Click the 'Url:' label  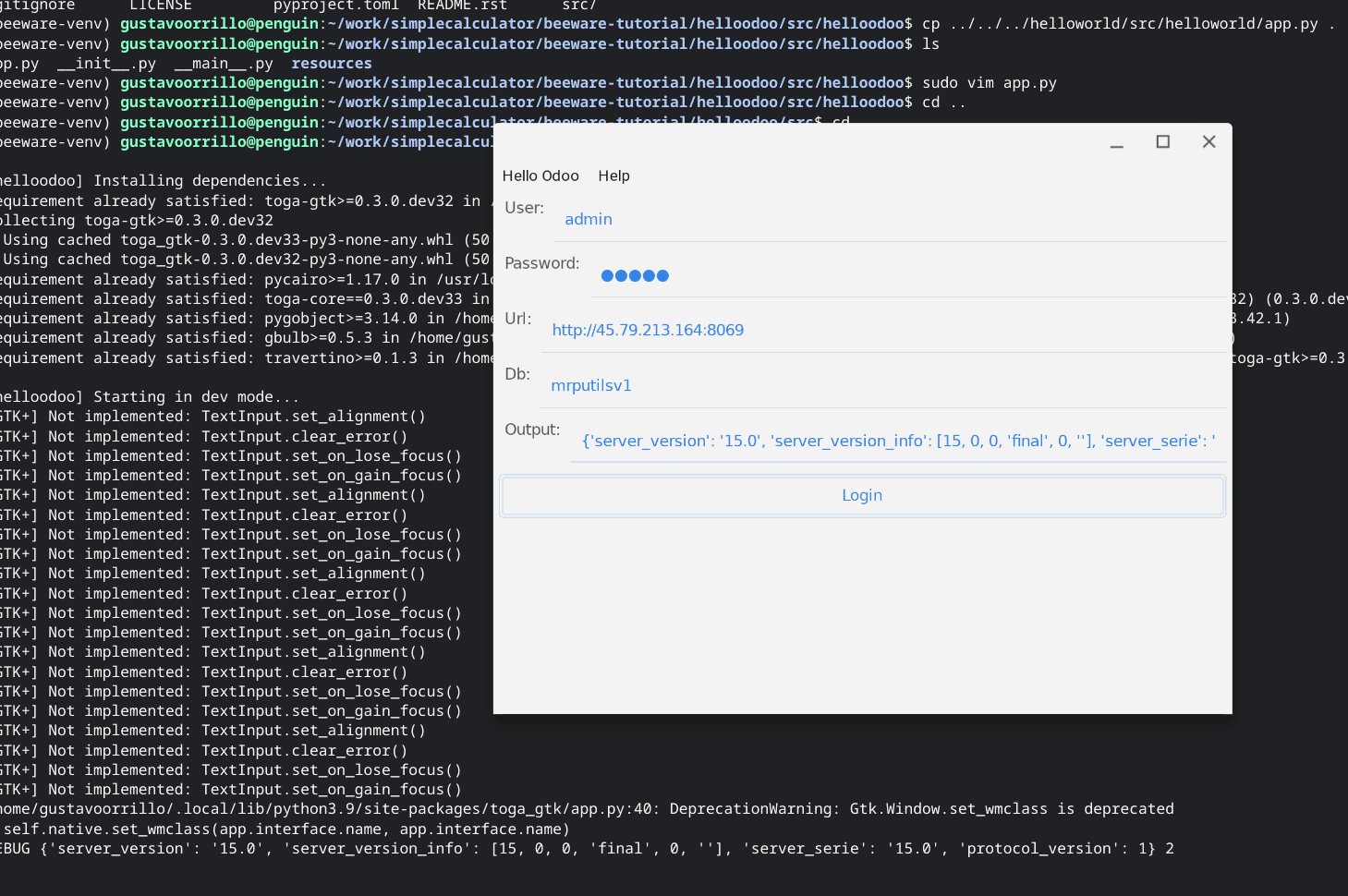pyautogui.click(x=518, y=319)
